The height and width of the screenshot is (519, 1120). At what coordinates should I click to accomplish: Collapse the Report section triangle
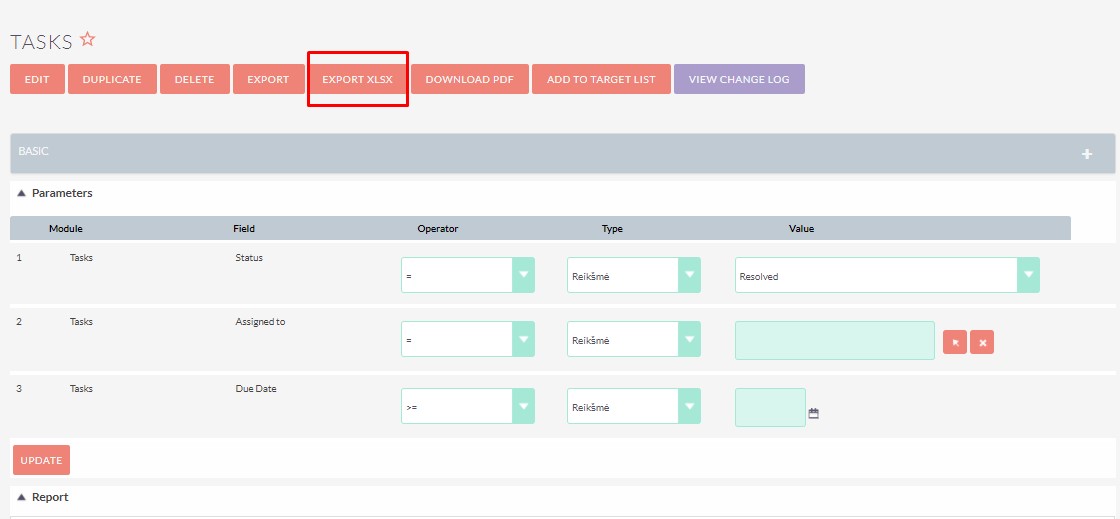click(21, 497)
